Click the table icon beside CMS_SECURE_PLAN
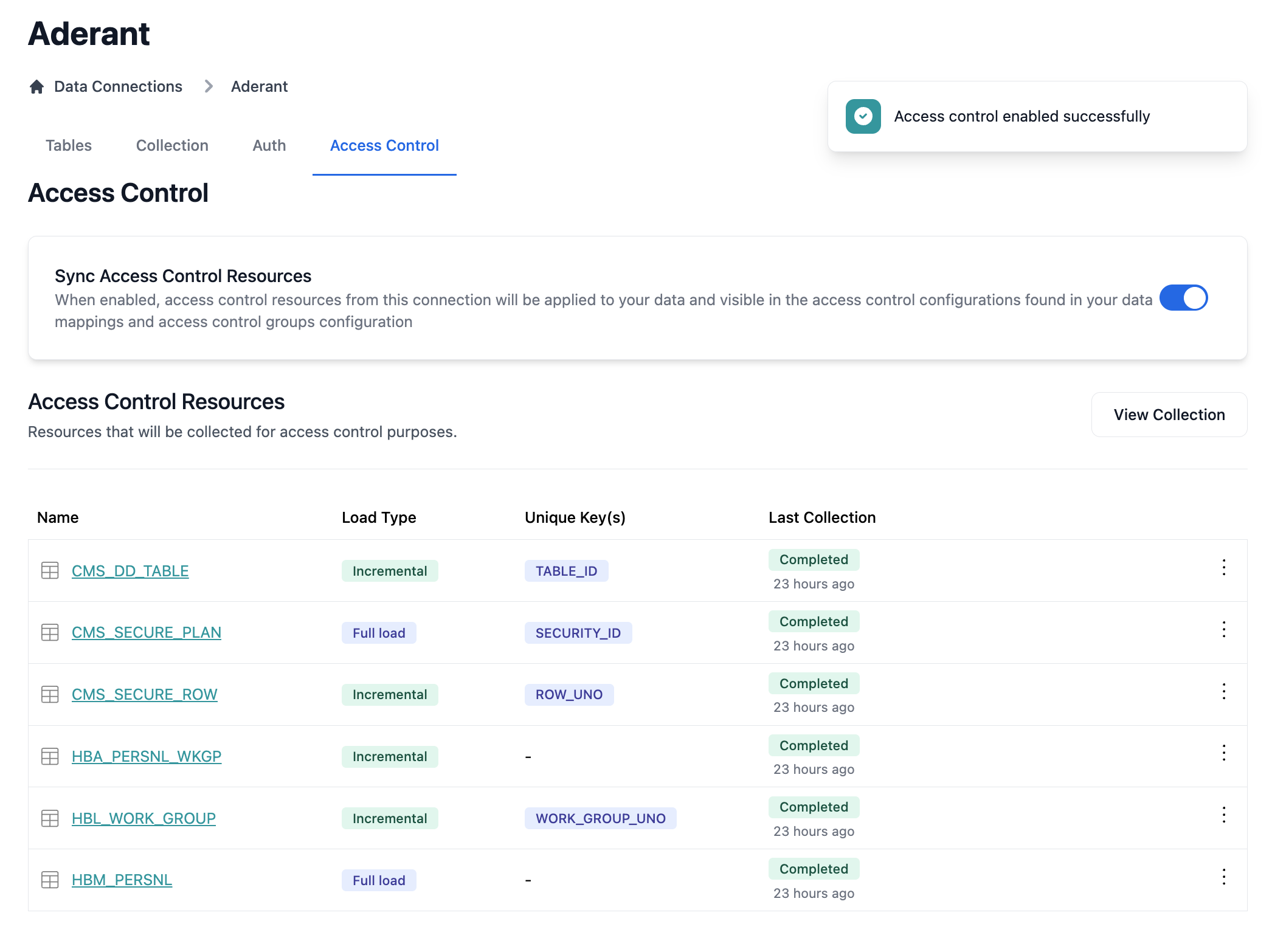This screenshot has width=1272, height=952. [50, 633]
